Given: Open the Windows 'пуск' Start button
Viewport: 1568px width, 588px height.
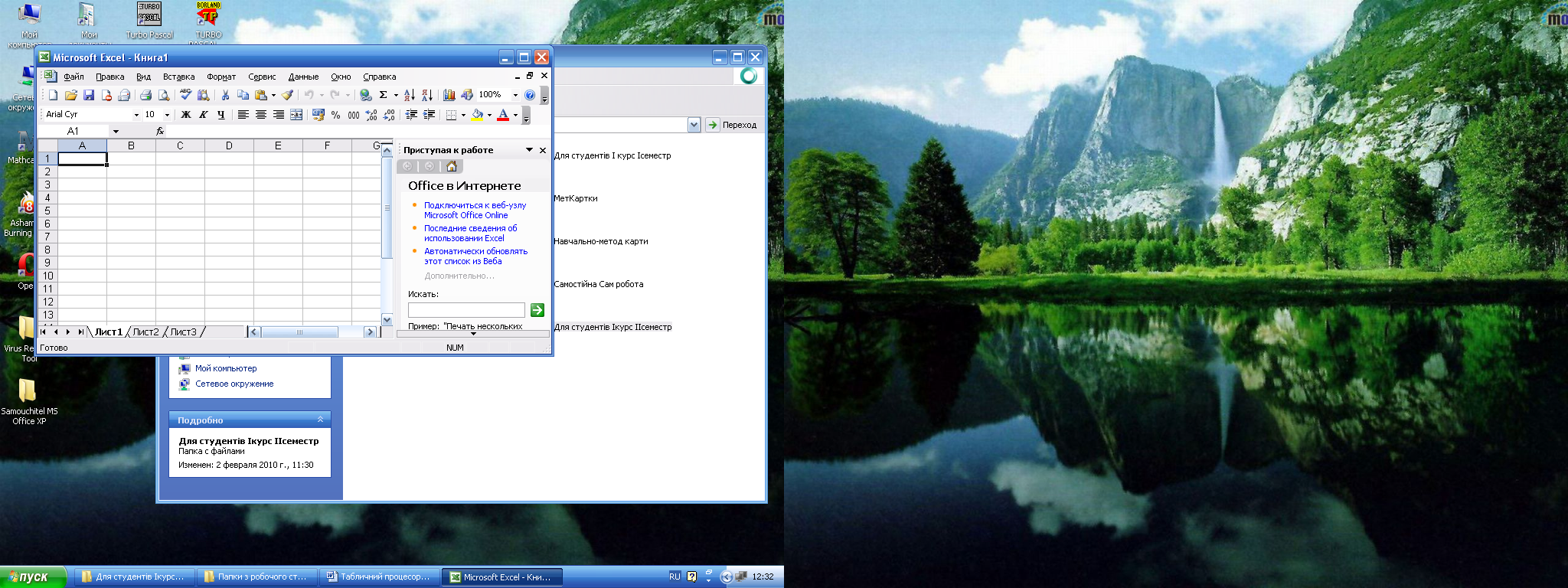Looking at the screenshot, I should [x=34, y=577].
